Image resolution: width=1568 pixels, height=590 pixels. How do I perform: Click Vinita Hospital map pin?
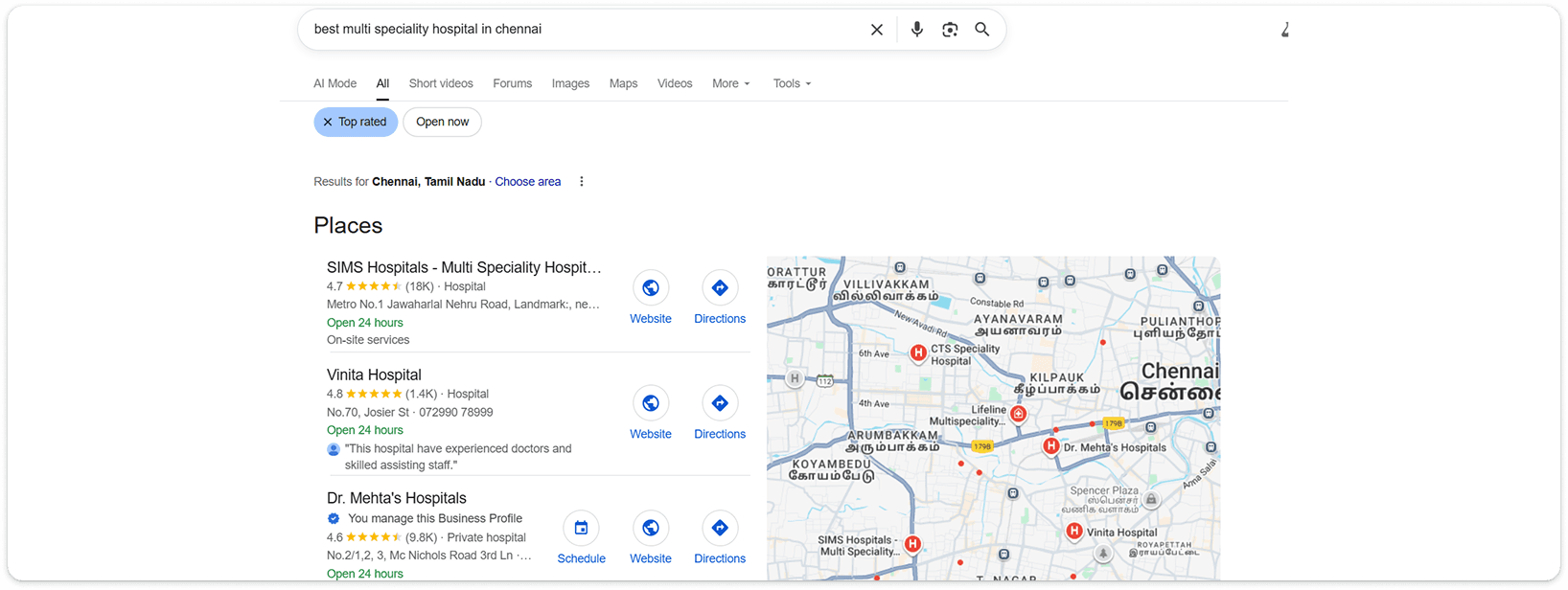[x=1074, y=532]
